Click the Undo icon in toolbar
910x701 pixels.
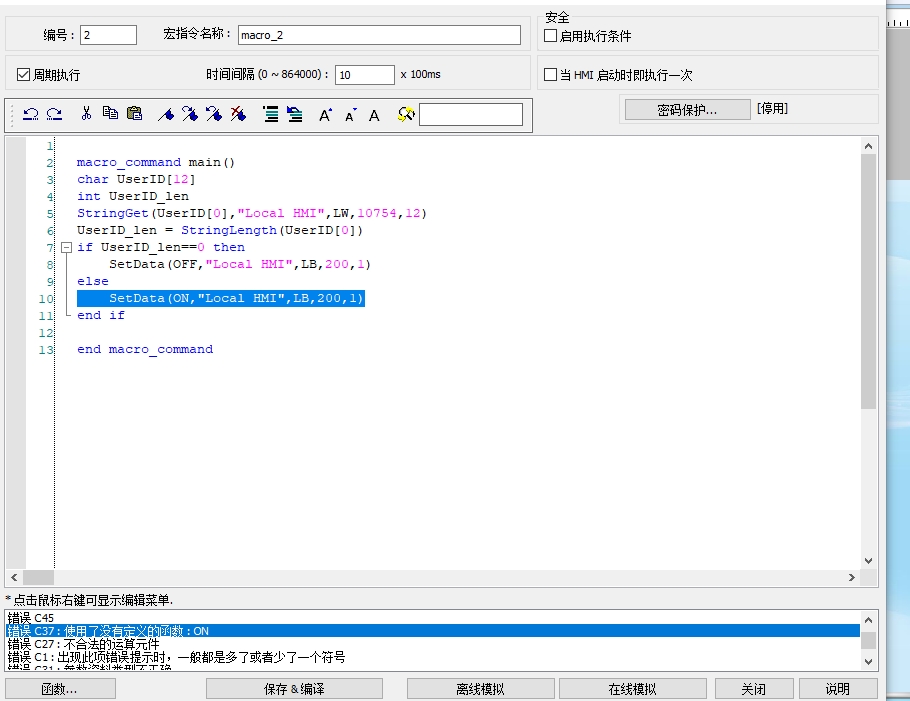point(30,115)
